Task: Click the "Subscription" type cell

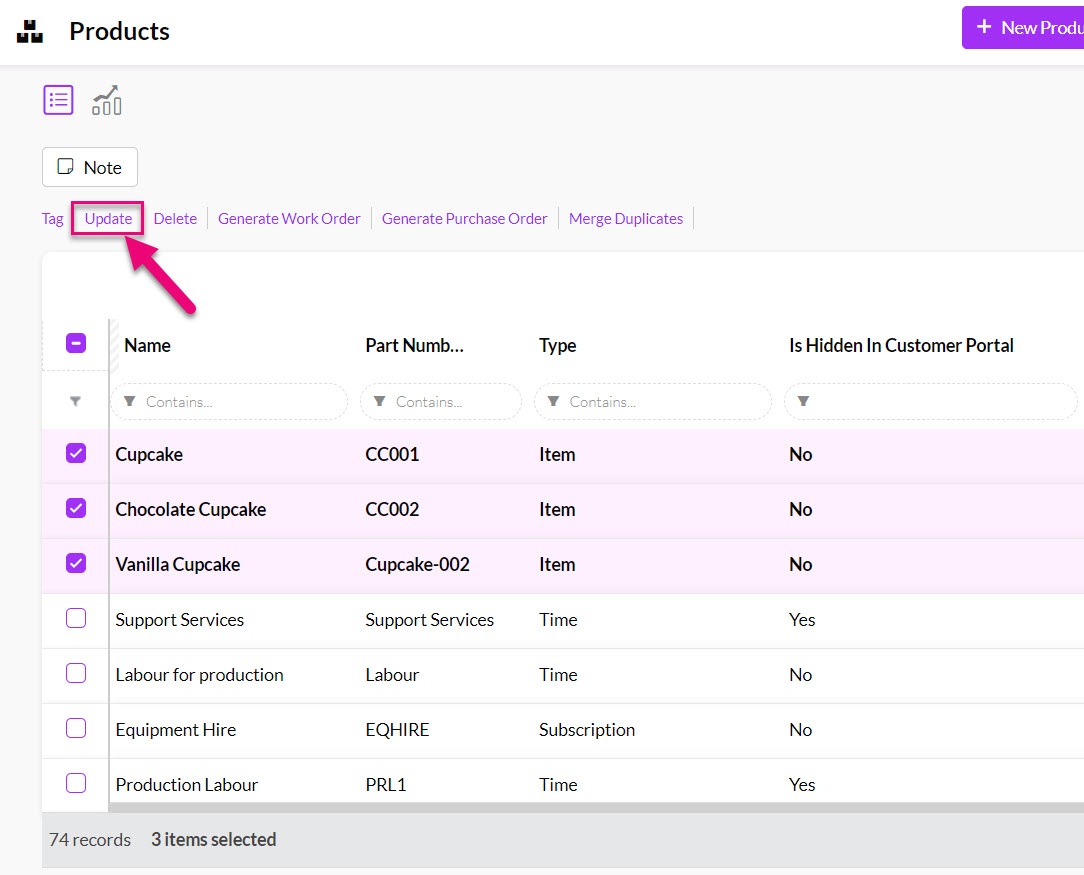Action: pyautogui.click(x=587, y=730)
